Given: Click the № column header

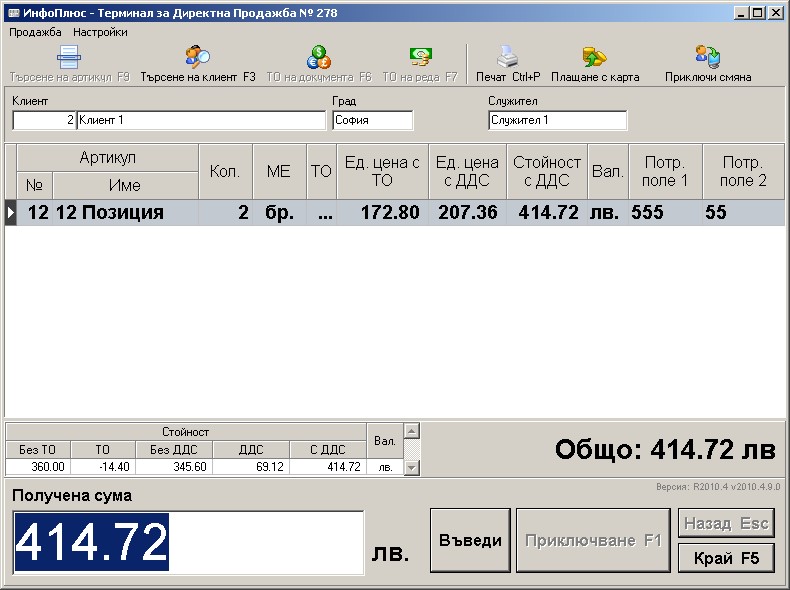Looking at the screenshot, I should pyautogui.click(x=35, y=185).
